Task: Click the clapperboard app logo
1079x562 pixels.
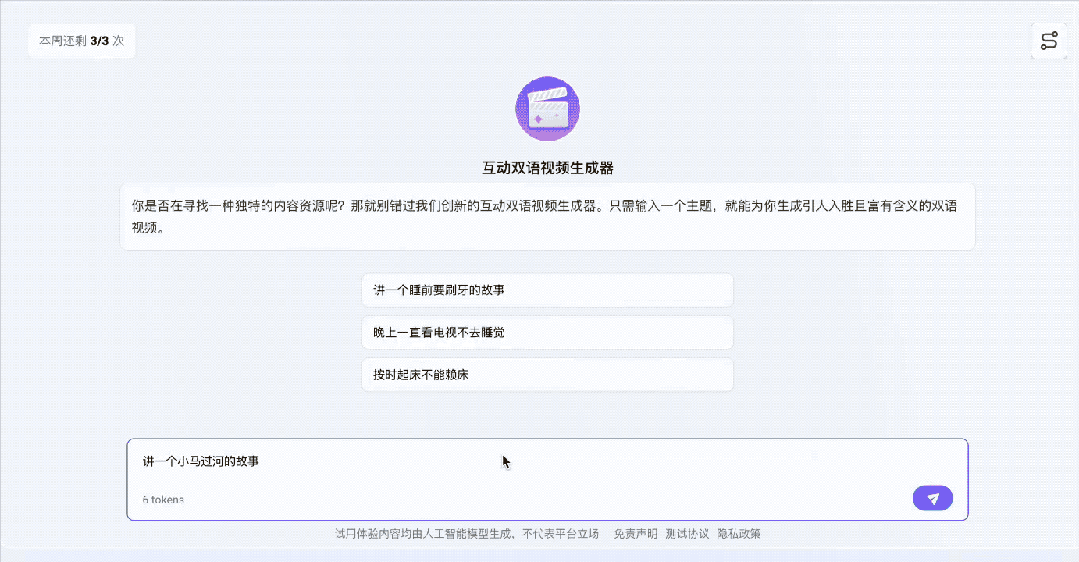Action: [x=547, y=109]
